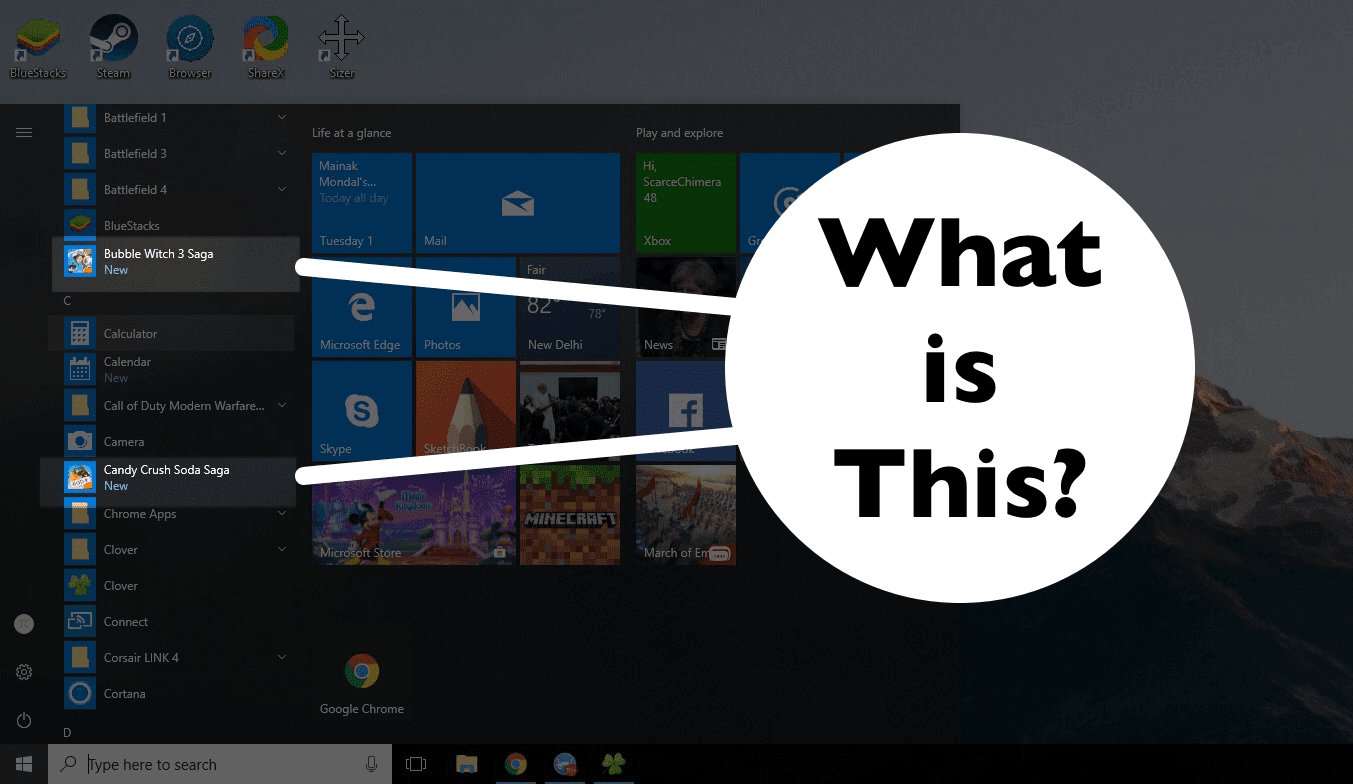Open Chrome on taskbar
The image size is (1353, 784).
click(x=516, y=764)
